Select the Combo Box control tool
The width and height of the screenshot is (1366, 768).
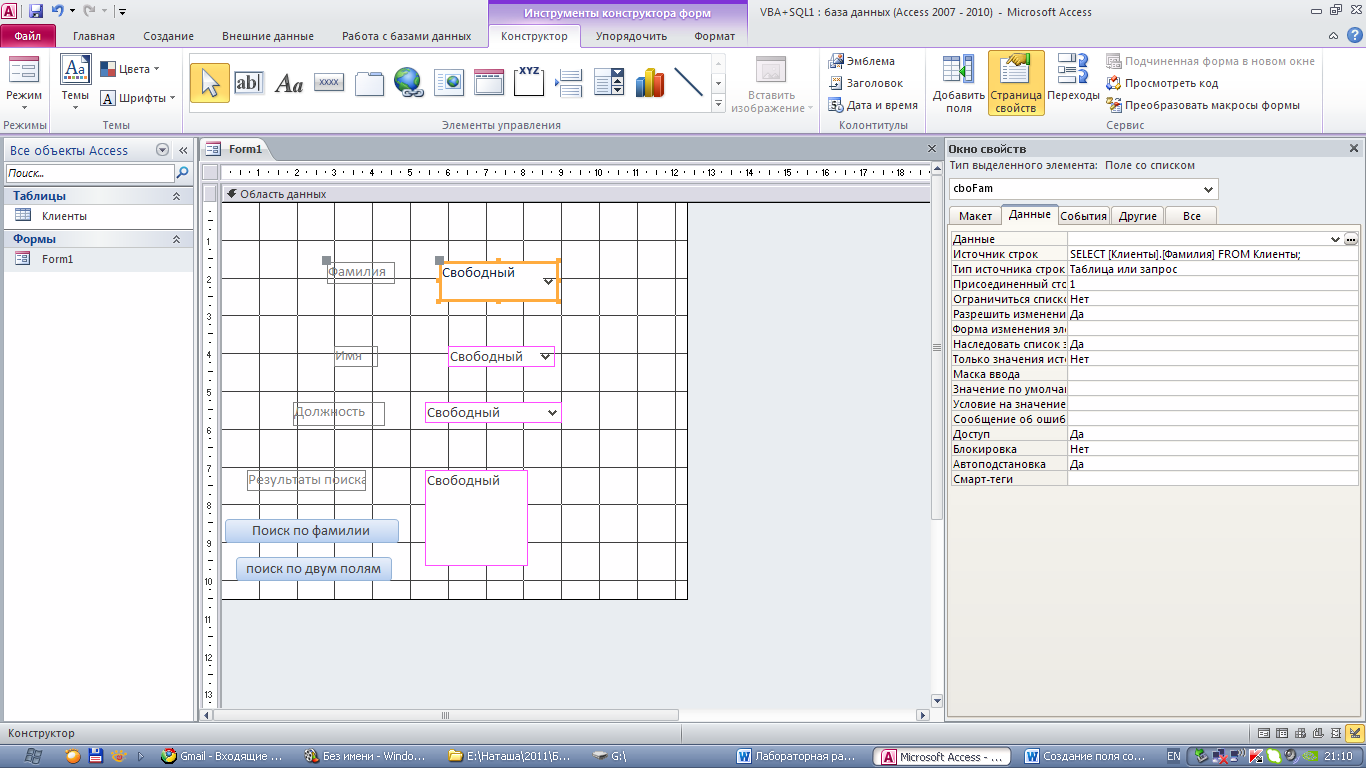point(609,84)
